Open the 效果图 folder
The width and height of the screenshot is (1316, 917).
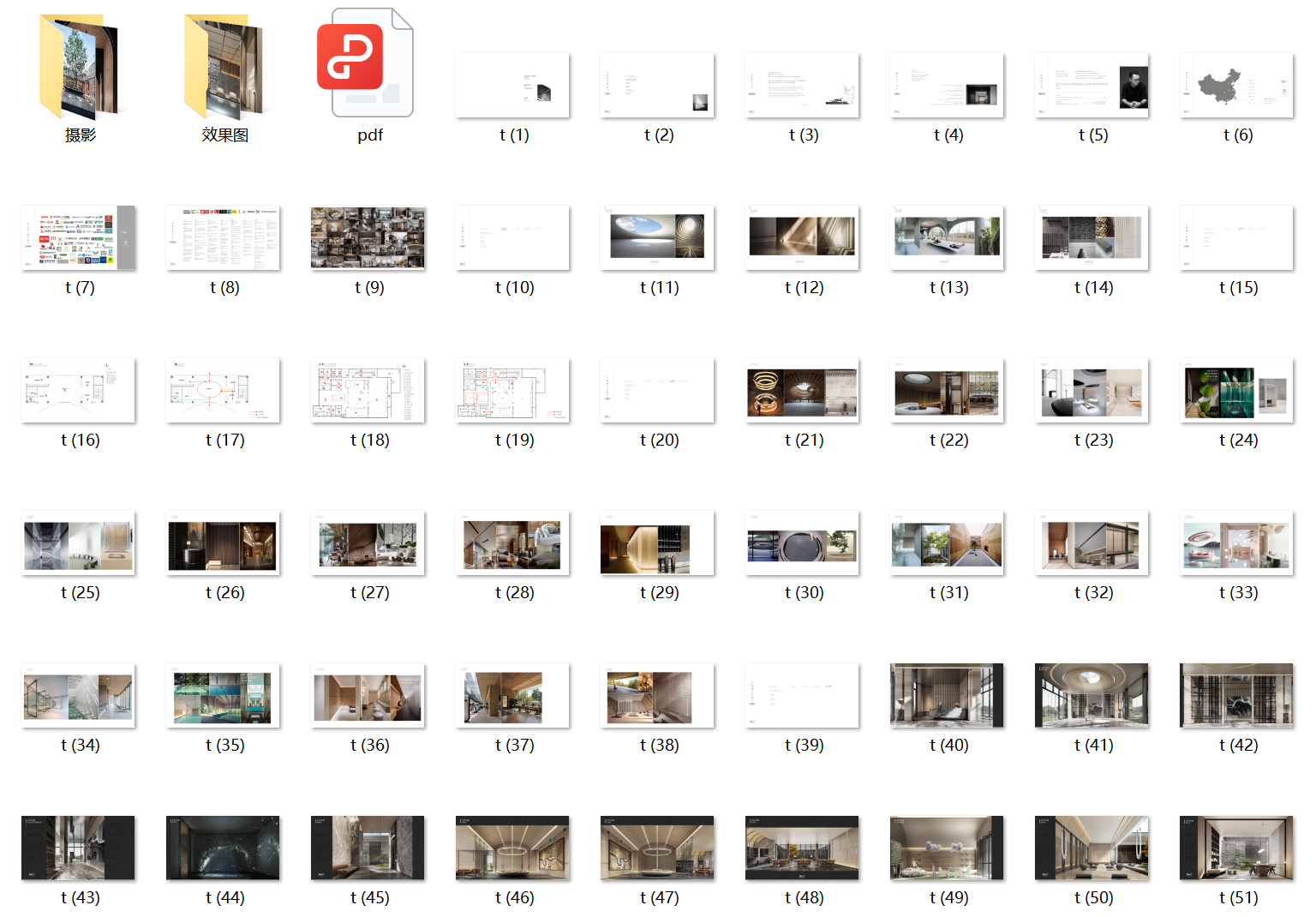(224, 67)
